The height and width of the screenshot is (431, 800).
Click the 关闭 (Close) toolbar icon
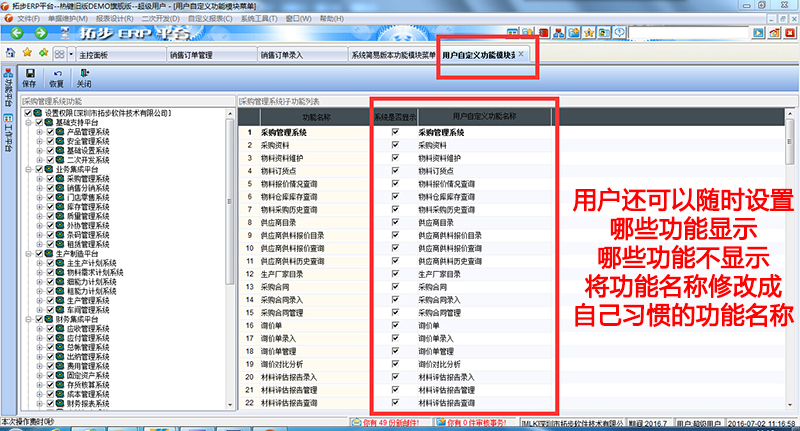(84, 78)
